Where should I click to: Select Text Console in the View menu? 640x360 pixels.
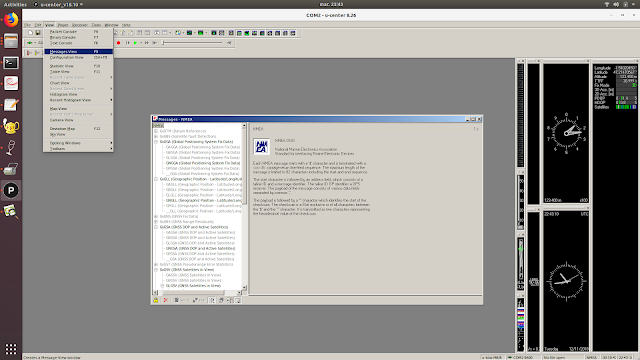[x=78, y=43]
